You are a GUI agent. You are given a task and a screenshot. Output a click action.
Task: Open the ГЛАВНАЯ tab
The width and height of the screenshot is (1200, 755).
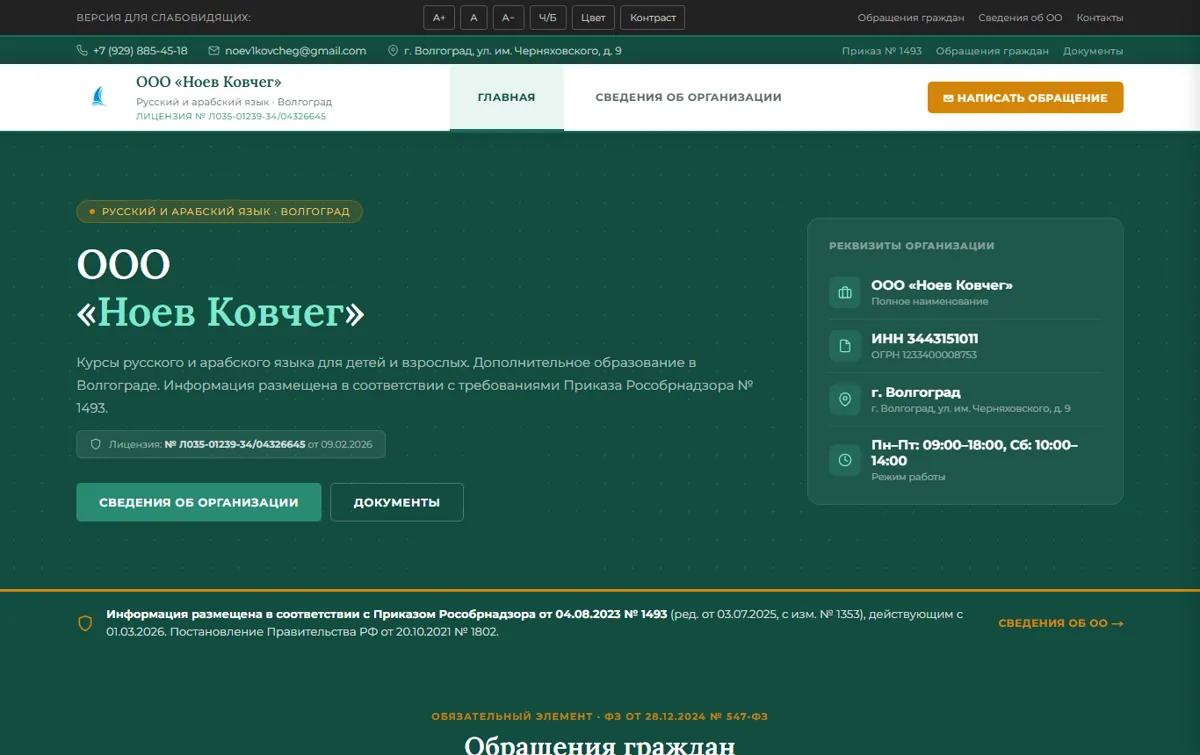(x=506, y=98)
